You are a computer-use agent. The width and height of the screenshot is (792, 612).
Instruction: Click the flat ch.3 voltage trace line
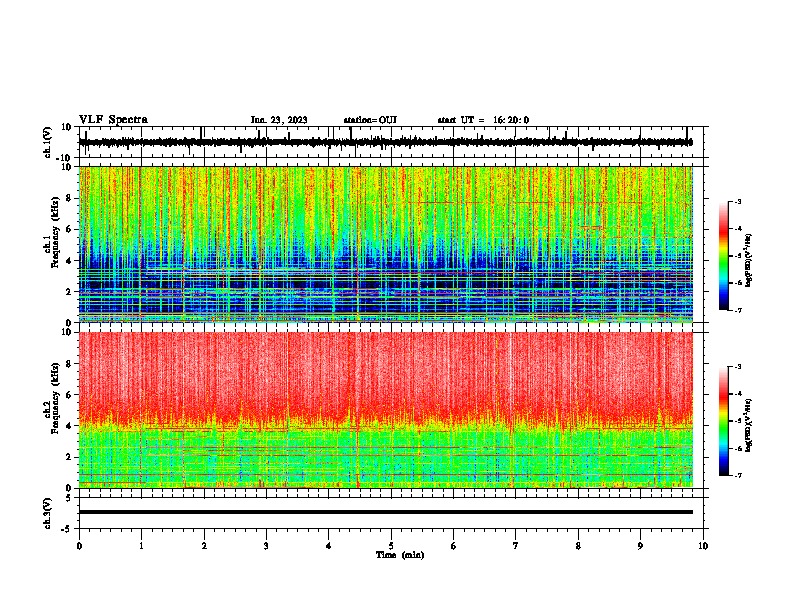[385, 512]
